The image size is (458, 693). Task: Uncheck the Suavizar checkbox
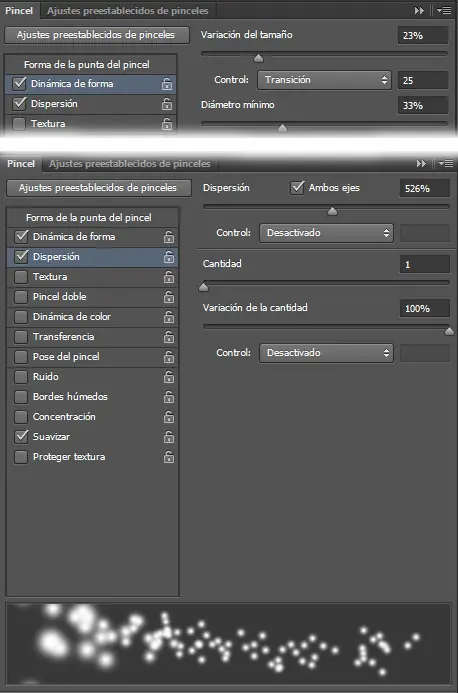tap(21, 437)
